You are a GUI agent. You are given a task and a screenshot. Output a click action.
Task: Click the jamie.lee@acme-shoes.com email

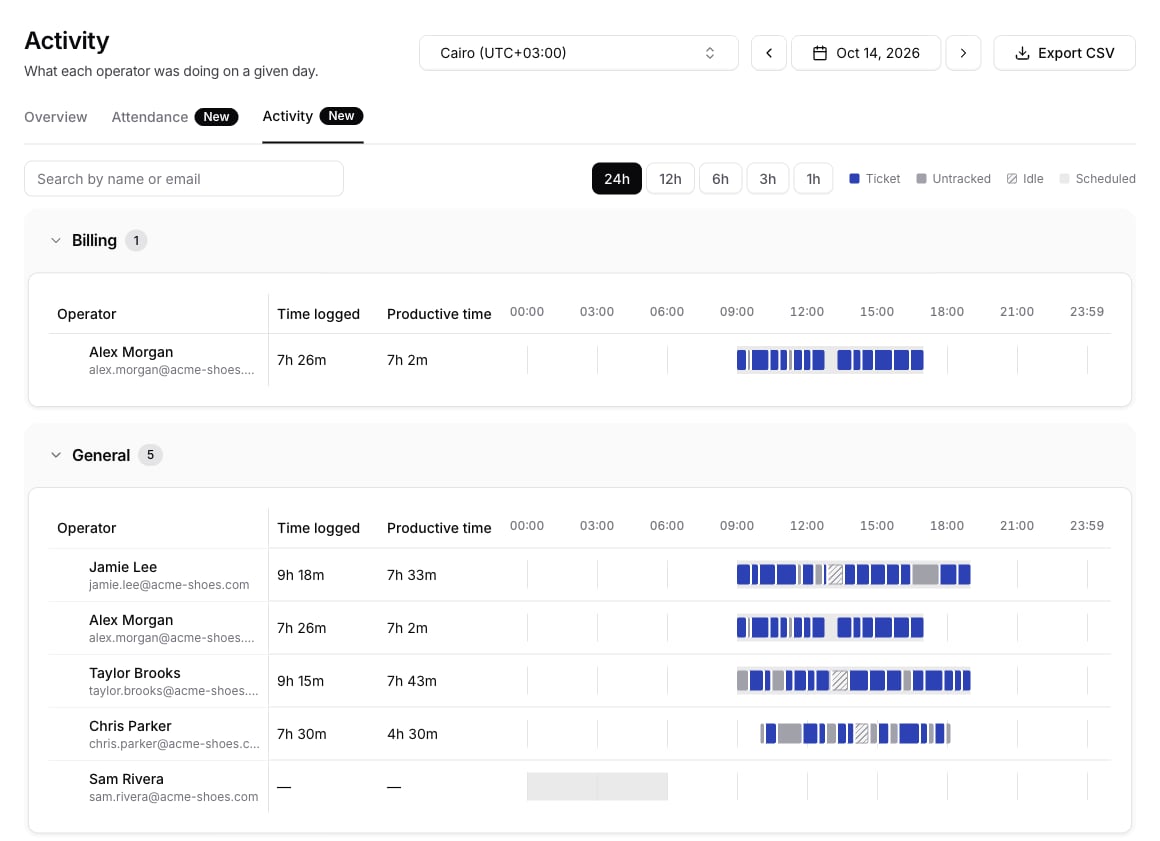pyautogui.click(x=169, y=585)
